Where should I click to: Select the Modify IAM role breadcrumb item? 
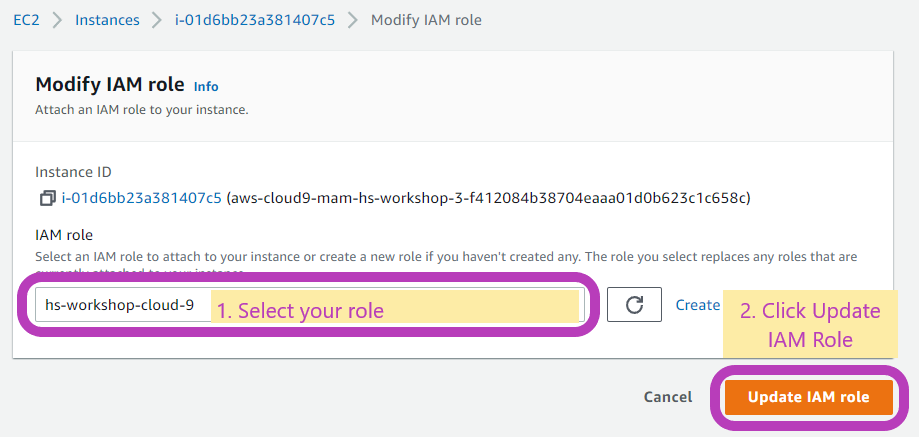426,20
